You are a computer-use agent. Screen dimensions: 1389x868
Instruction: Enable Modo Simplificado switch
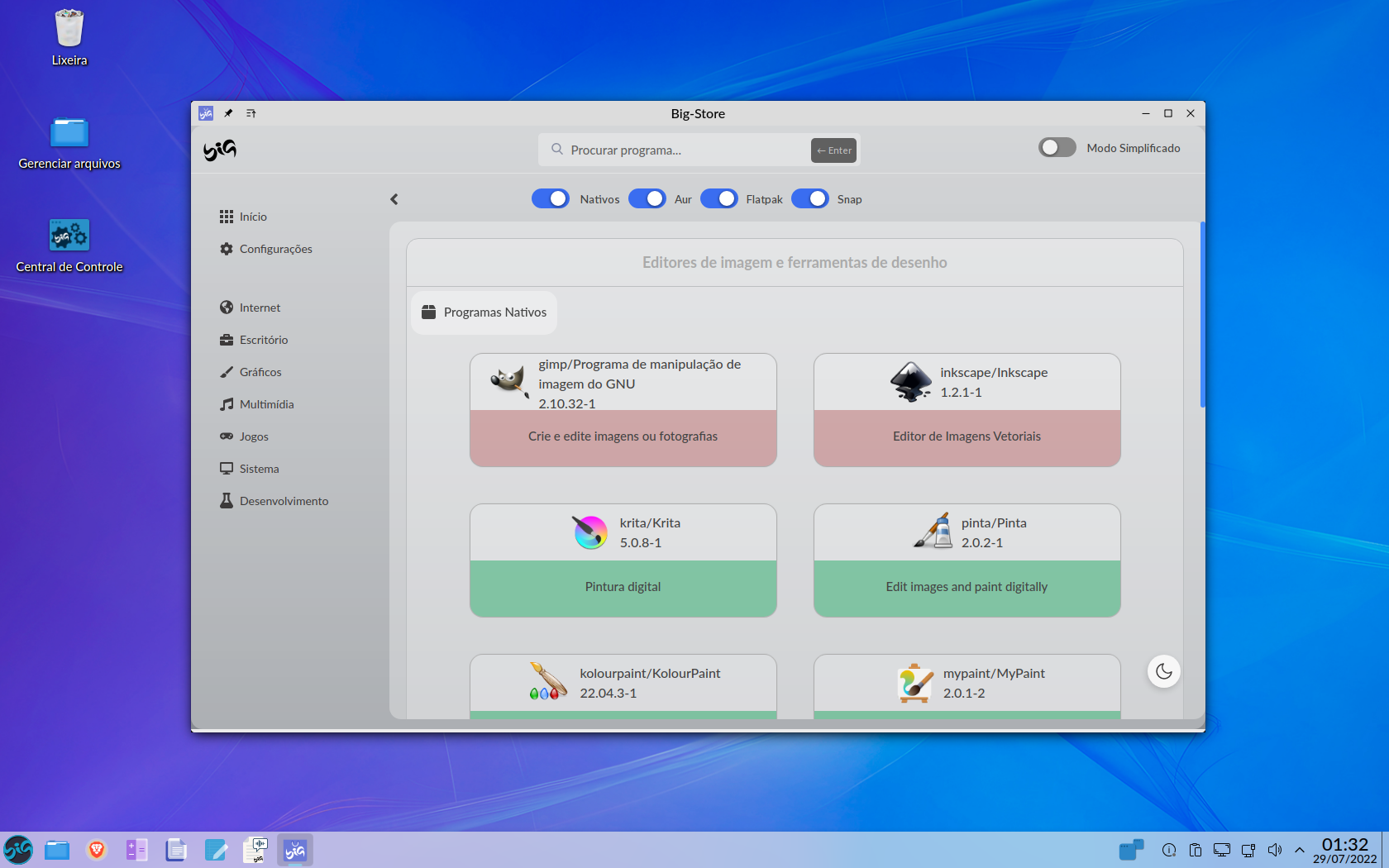[1057, 147]
